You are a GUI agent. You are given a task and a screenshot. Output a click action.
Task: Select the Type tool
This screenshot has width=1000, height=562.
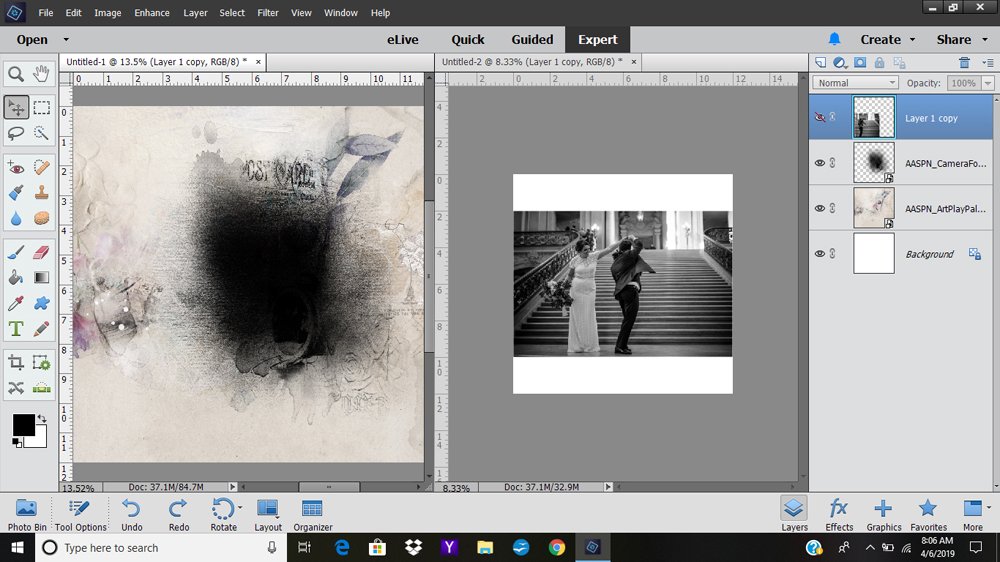tap(16, 329)
